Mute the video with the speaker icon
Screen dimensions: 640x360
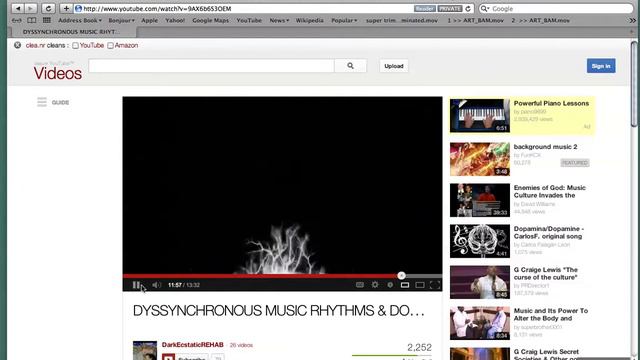[156, 285]
